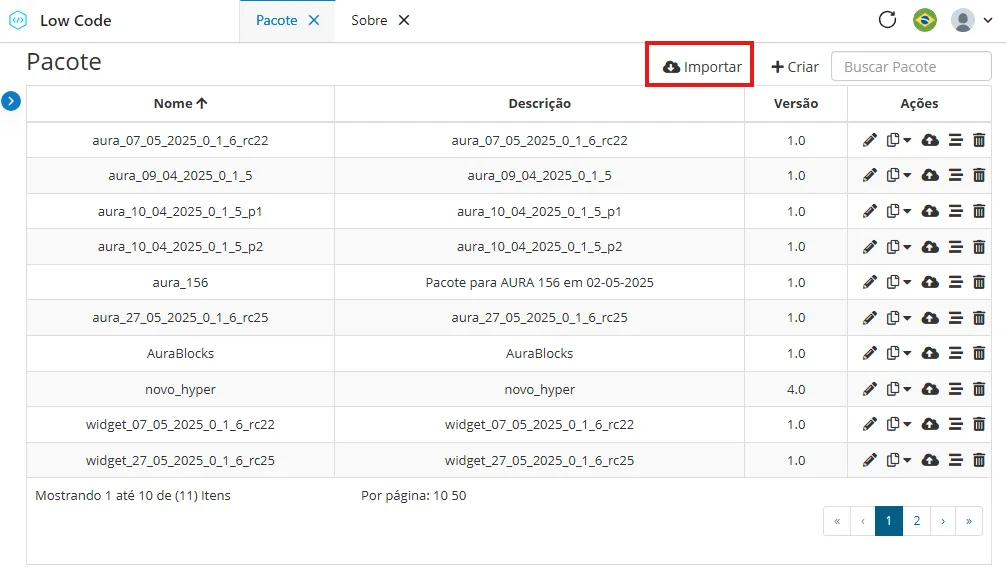Go to previous page arrow
Viewport: 1006px width, 574px height.
coord(863,521)
